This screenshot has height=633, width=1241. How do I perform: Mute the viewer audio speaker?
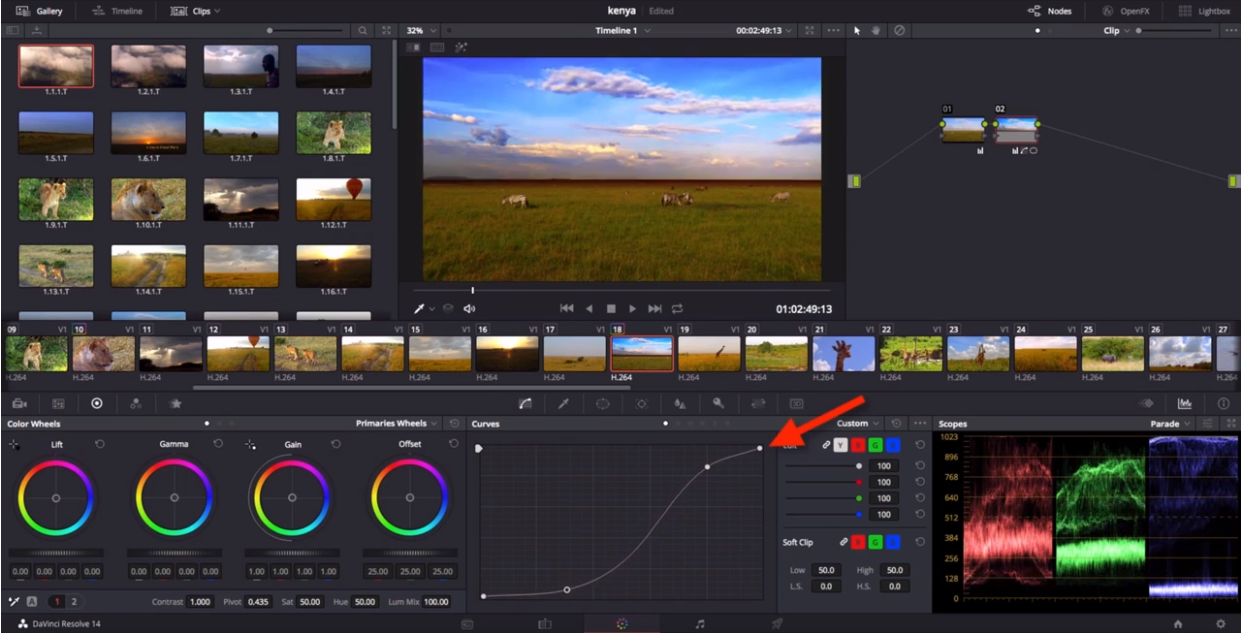(469, 309)
